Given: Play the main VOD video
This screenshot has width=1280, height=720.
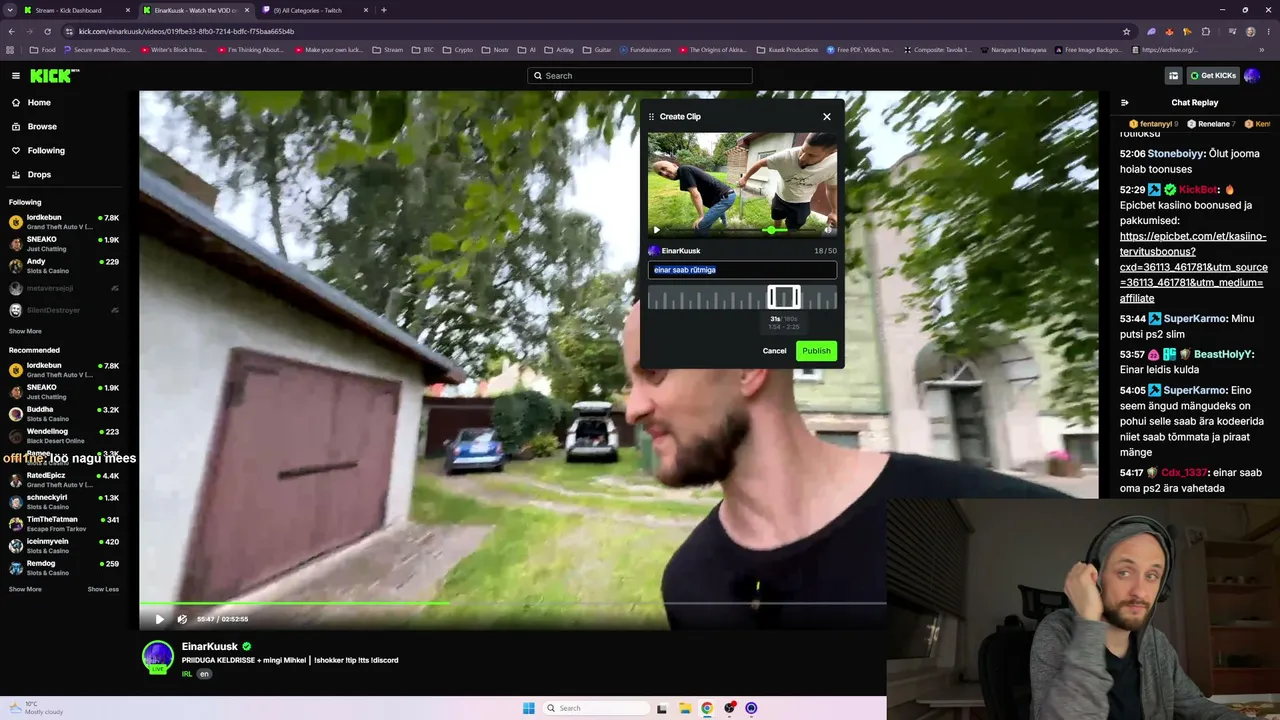Looking at the screenshot, I should pos(159,619).
